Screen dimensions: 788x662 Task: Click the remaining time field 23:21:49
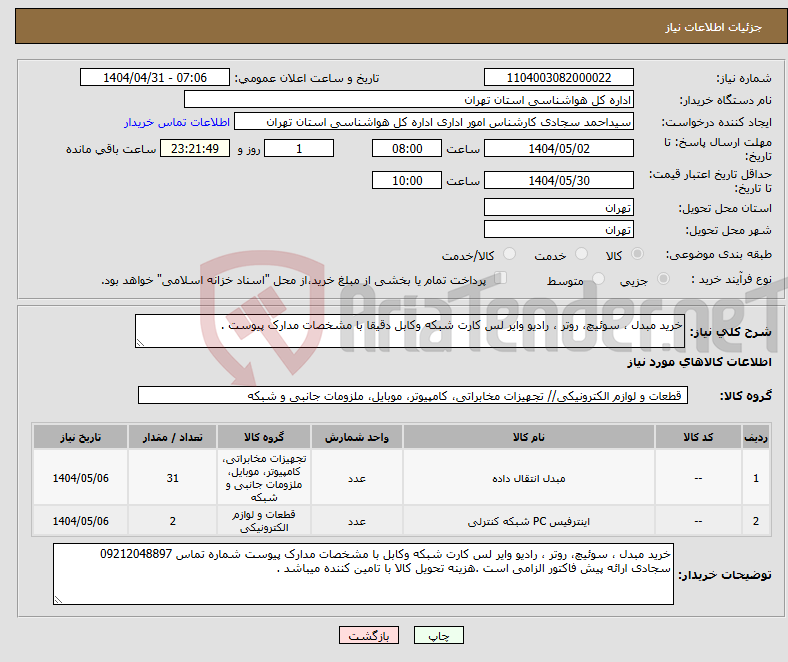click(195, 149)
